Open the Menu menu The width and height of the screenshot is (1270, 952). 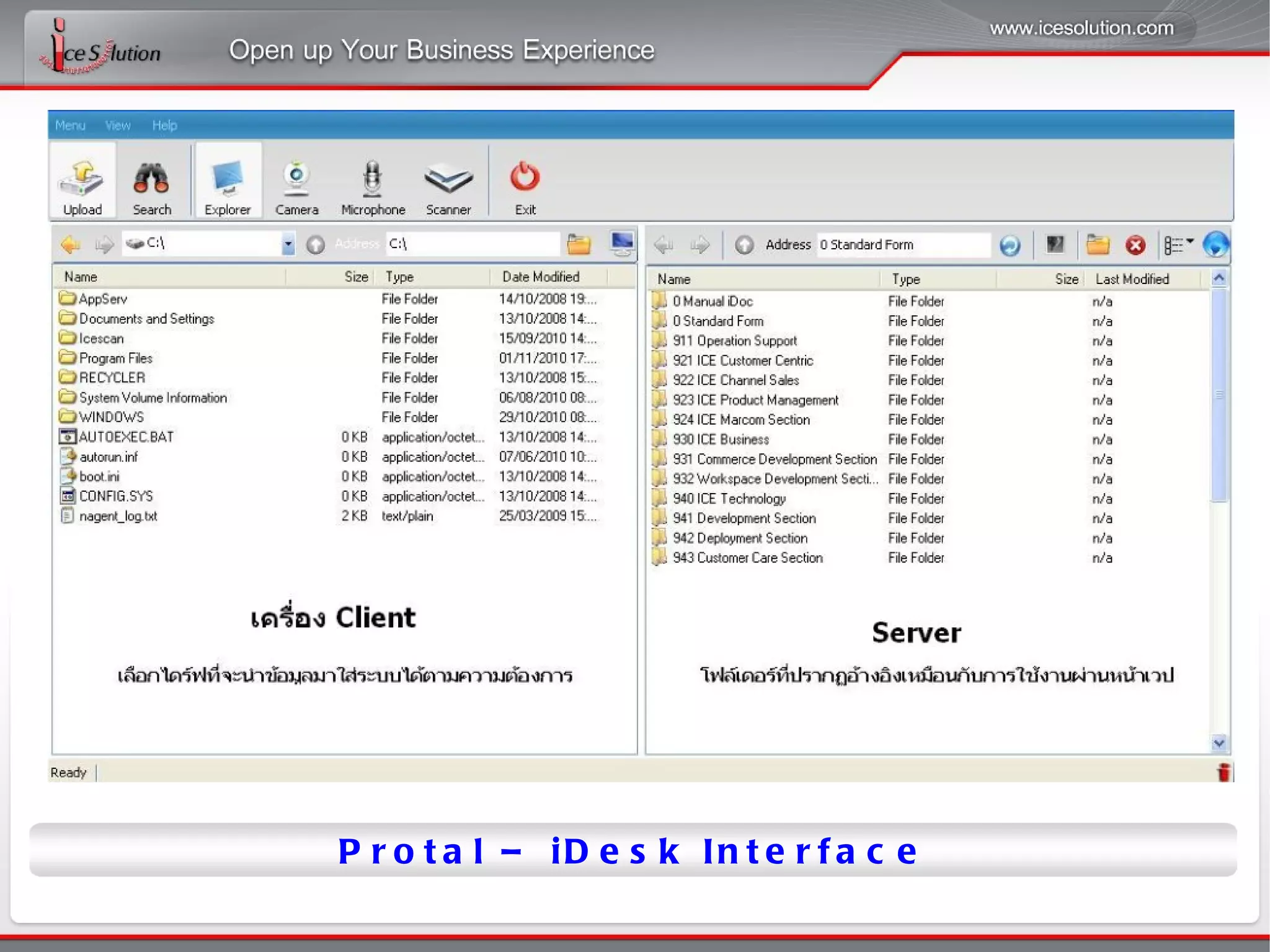tap(69, 125)
